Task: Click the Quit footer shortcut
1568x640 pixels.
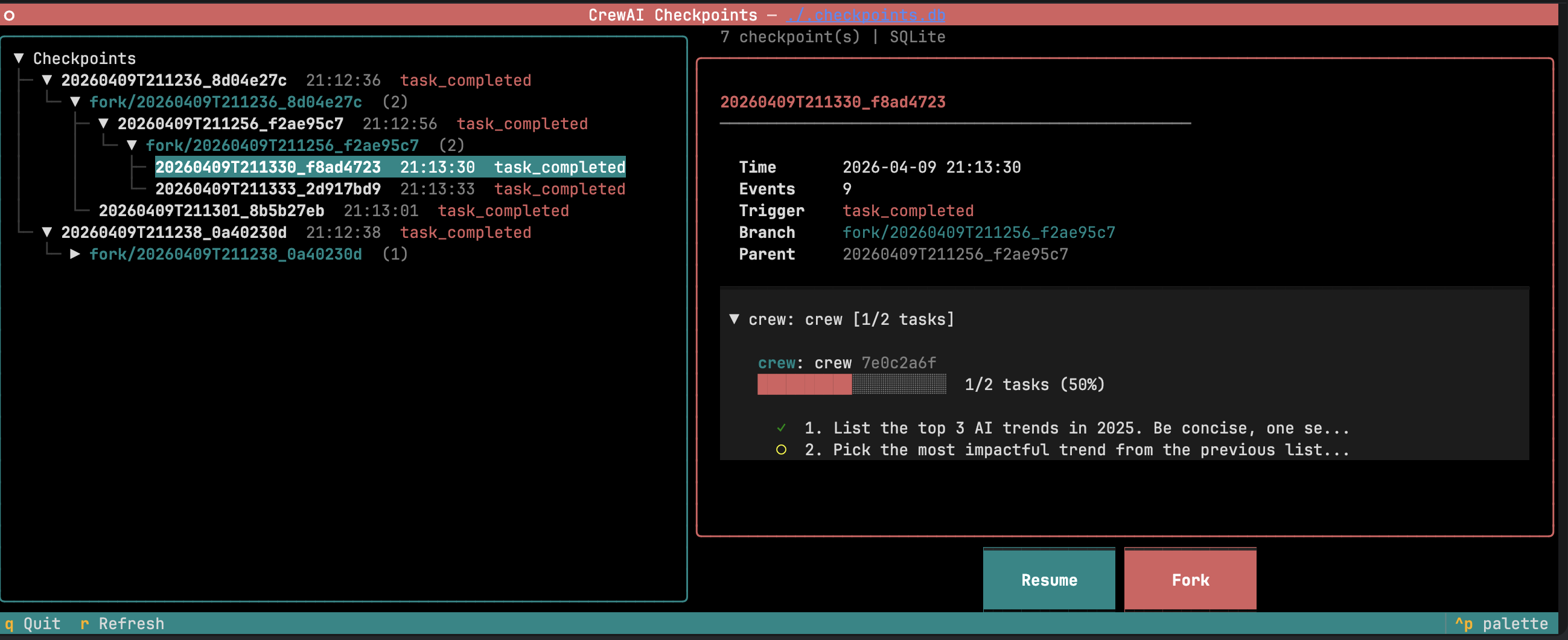Action: [x=33, y=624]
